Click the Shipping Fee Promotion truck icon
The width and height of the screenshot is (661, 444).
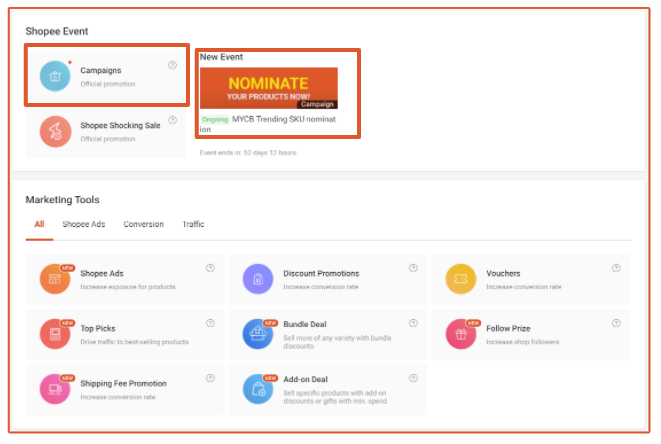(55, 389)
